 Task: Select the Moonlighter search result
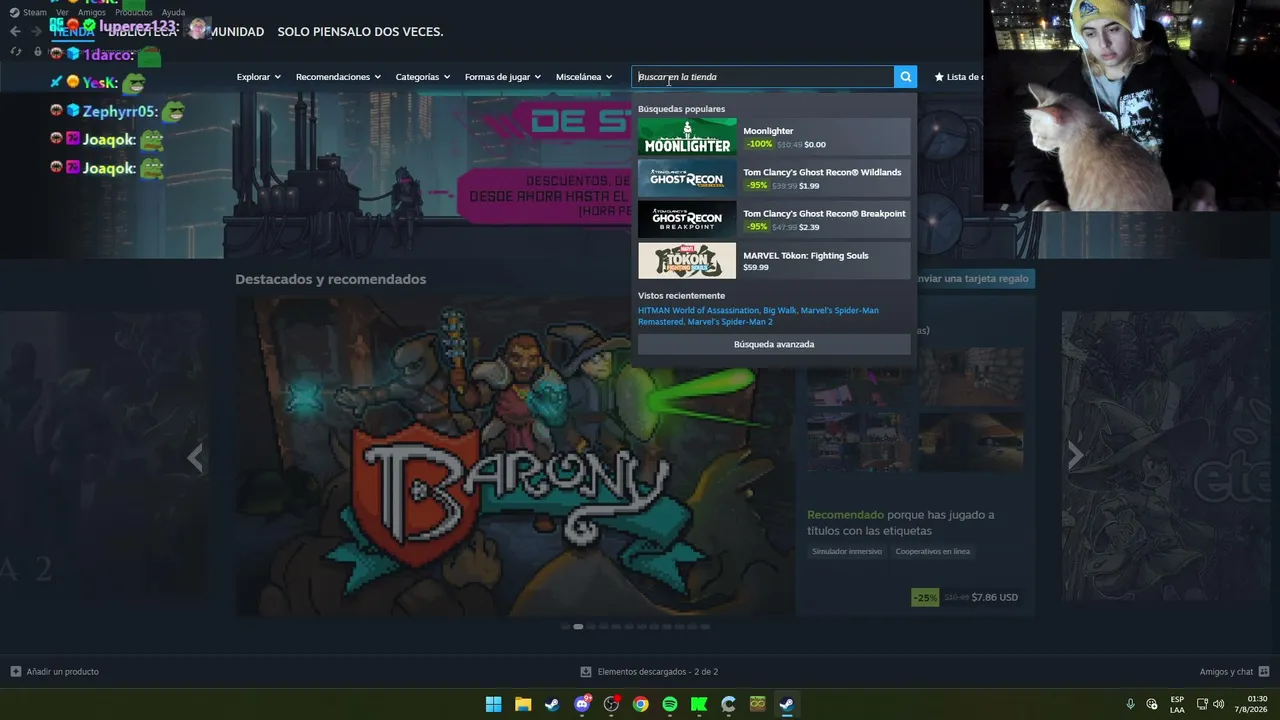pos(774,137)
